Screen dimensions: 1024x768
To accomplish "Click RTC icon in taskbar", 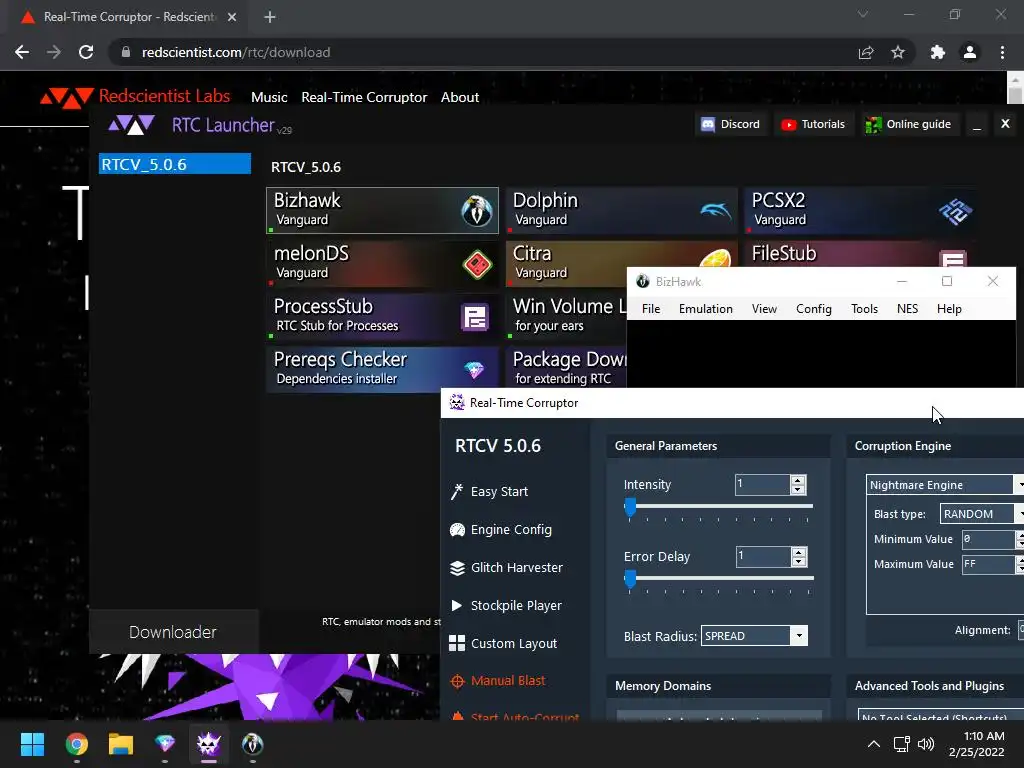I will tap(208, 744).
